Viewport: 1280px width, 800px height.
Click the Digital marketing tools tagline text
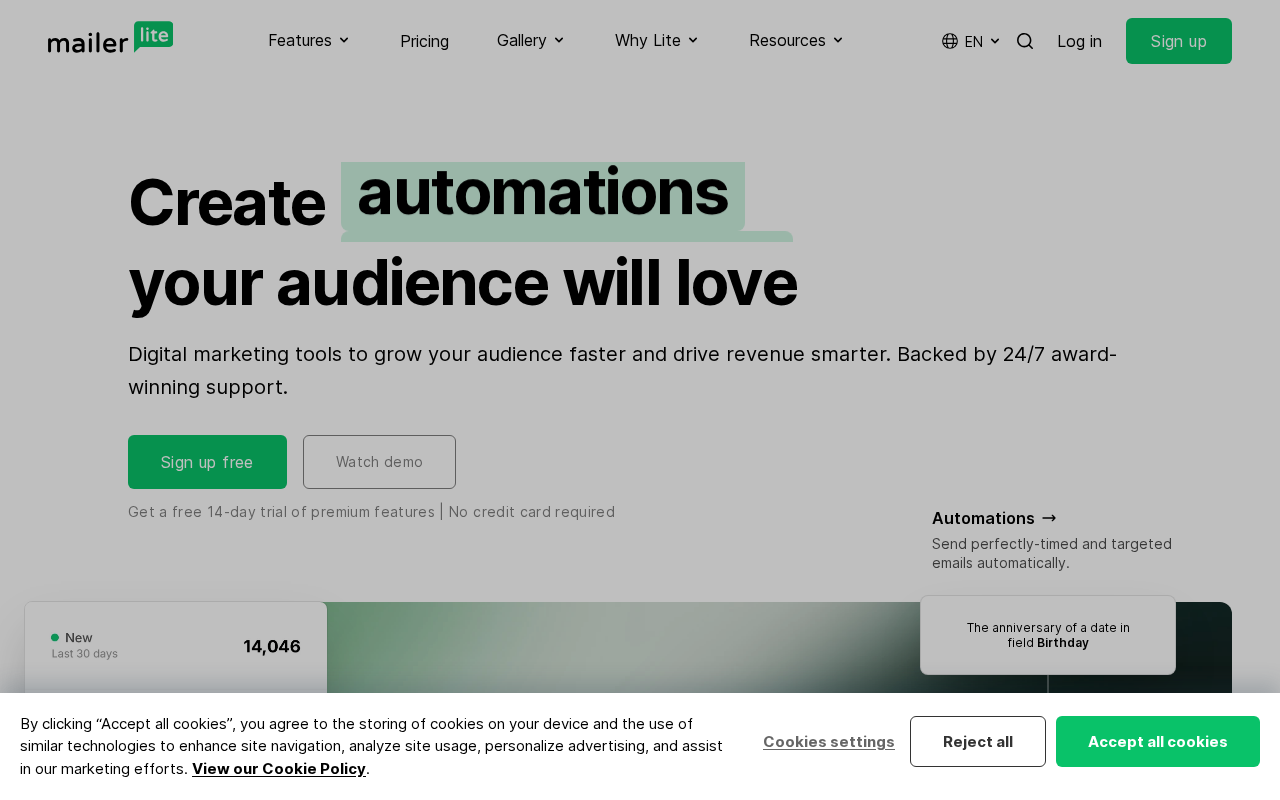point(622,370)
